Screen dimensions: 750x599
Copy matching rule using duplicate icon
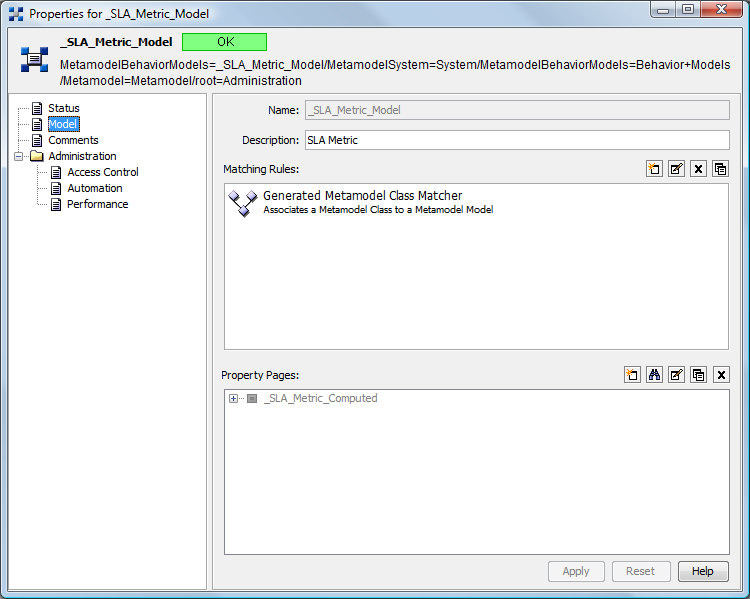click(x=720, y=169)
